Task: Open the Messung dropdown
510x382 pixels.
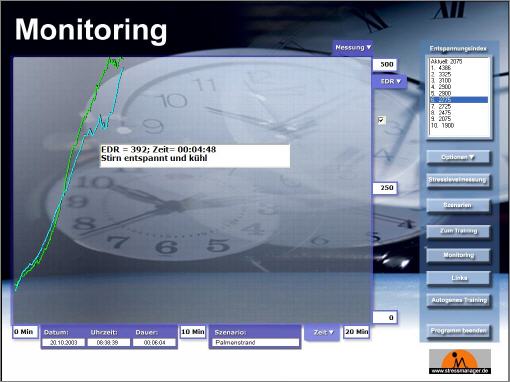Action: tap(353, 48)
